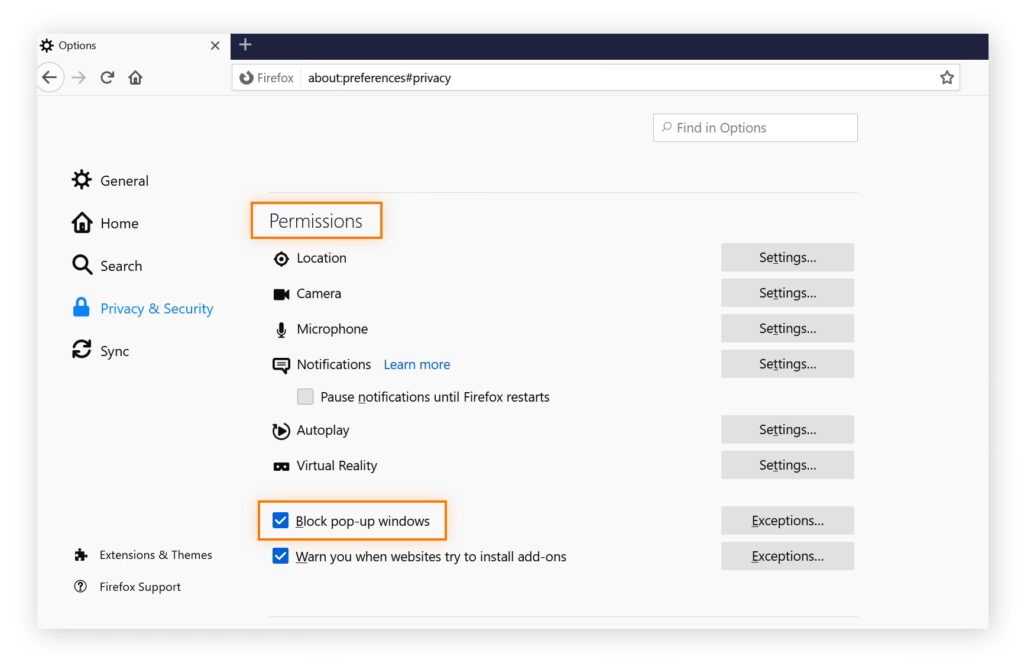The height and width of the screenshot is (666, 1024).
Task: Close the Options tab
Action: [x=215, y=46]
